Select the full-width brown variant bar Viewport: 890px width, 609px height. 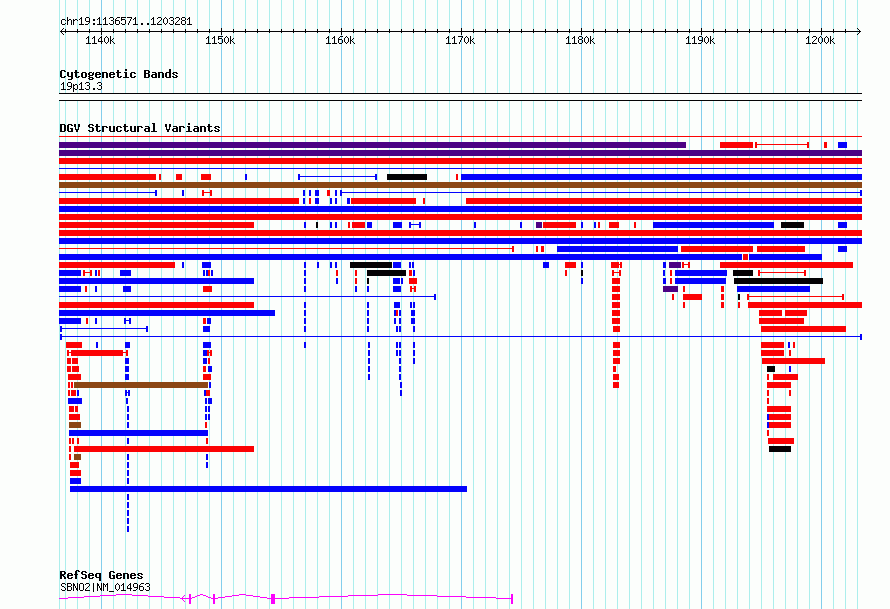460,185
